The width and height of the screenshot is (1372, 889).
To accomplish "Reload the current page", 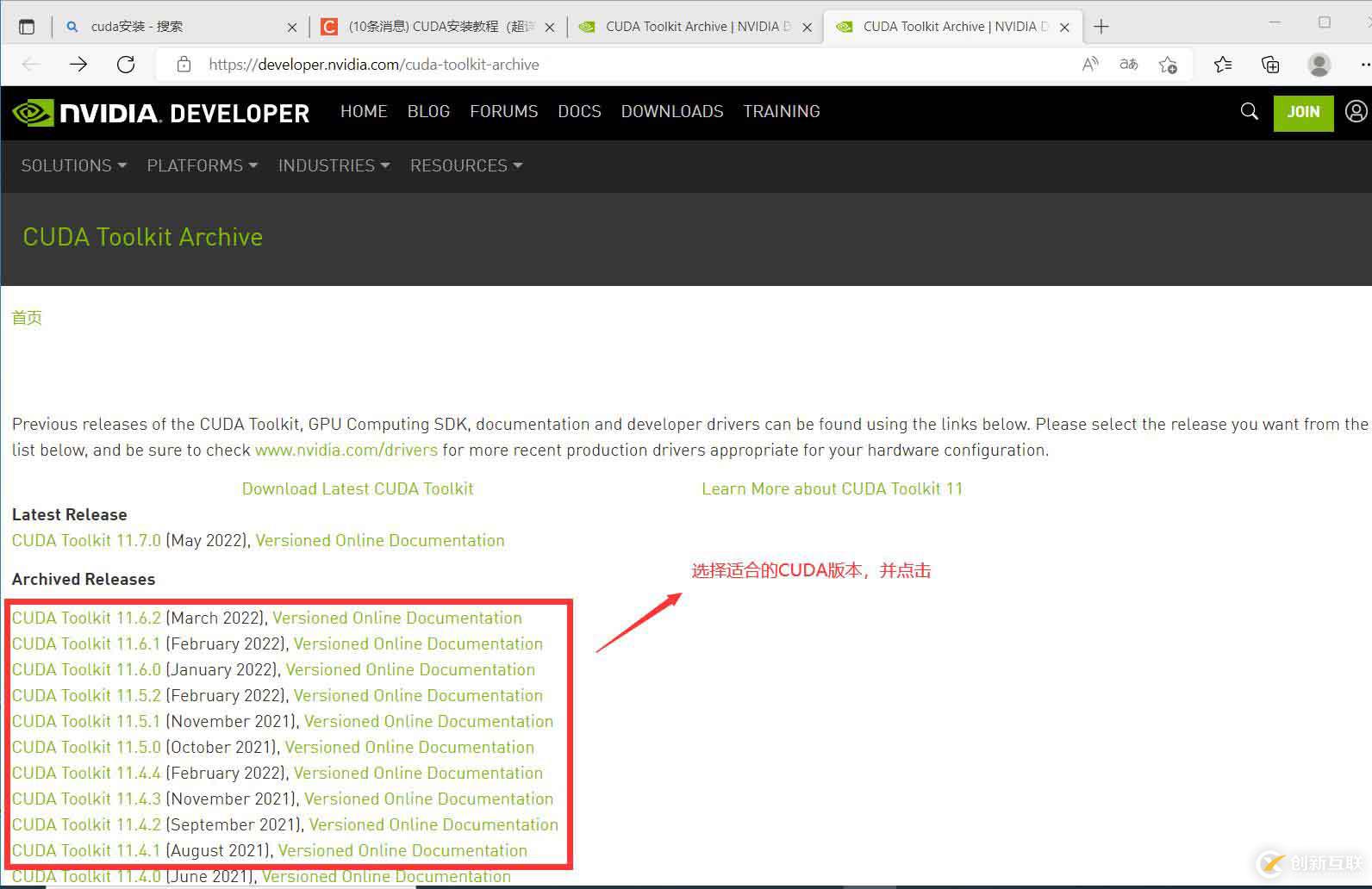I will (x=126, y=64).
